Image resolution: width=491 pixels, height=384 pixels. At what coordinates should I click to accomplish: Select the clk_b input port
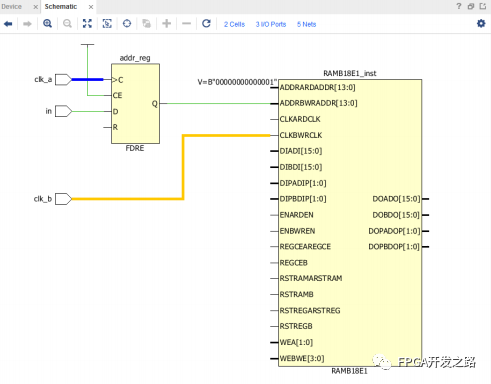click(63, 199)
